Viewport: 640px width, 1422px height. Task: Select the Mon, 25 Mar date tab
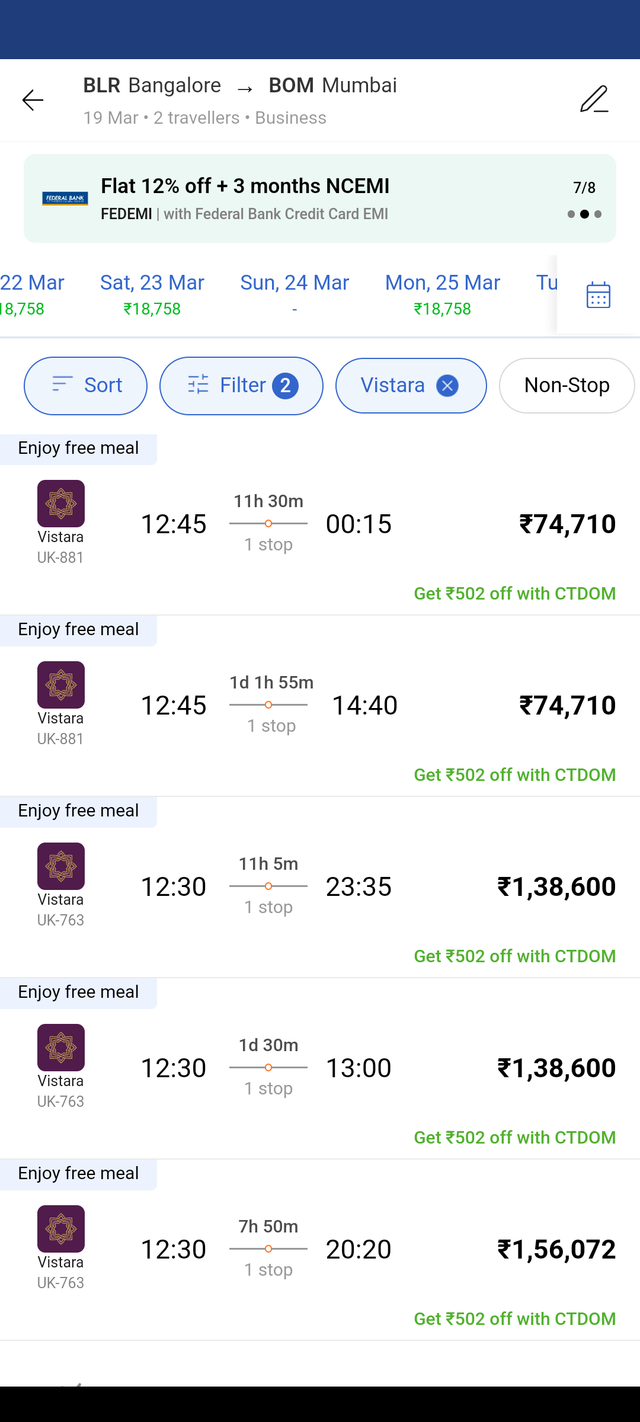443,295
